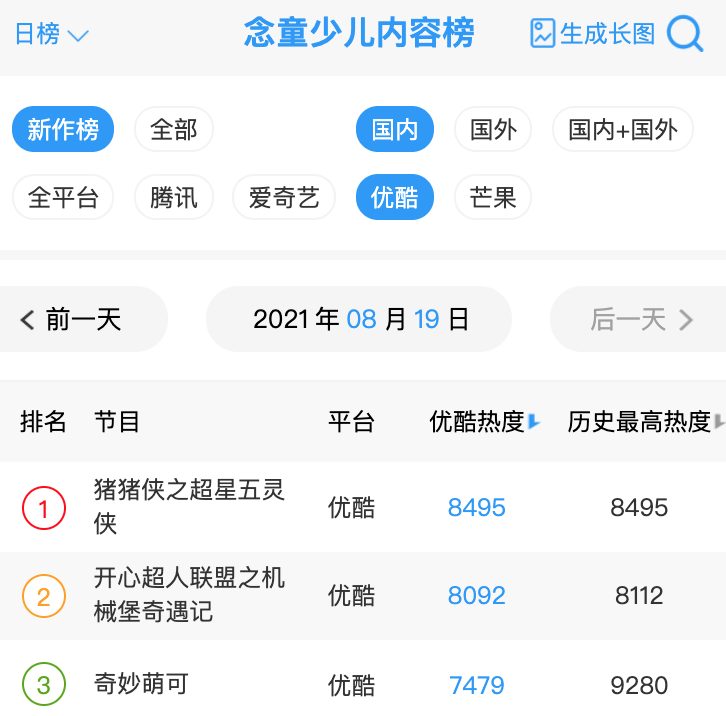This screenshot has height=716, width=726.
Task: Select the 全部 filter
Action: pyautogui.click(x=174, y=129)
